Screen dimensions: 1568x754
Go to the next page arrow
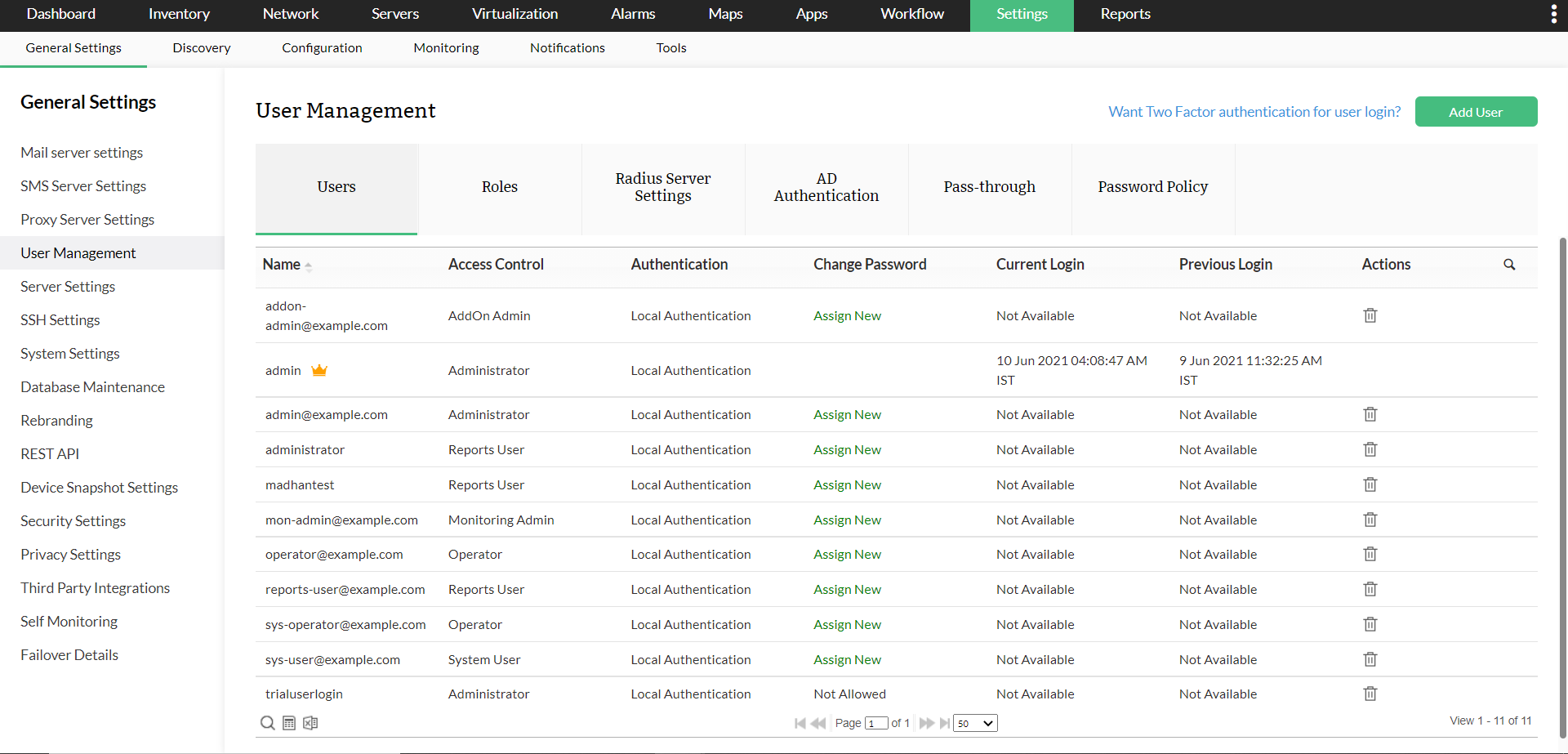click(926, 723)
